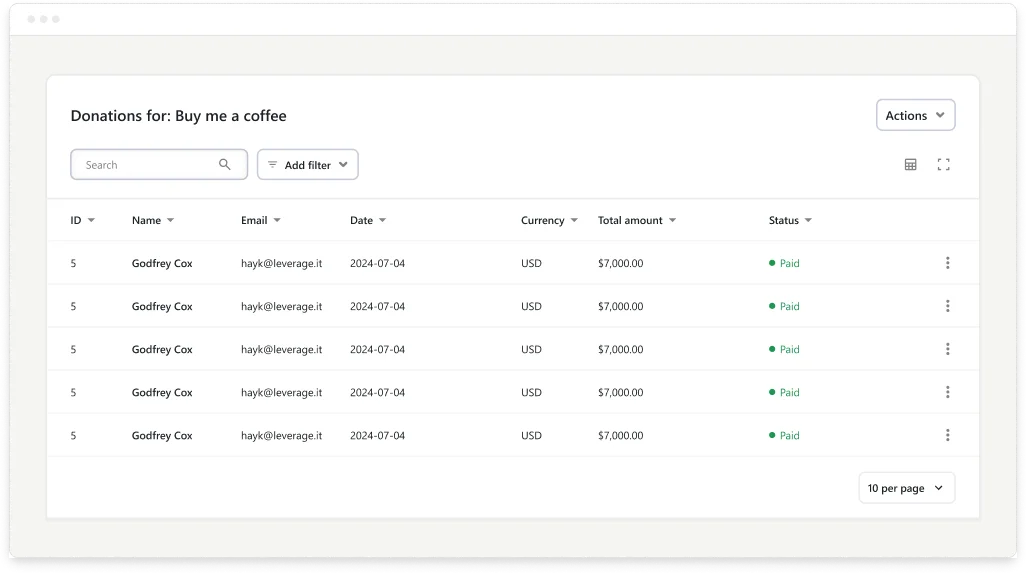This screenshot has width=1026, height=573.
Task: Open the Actions dropdown
Action: pos(915,116)
